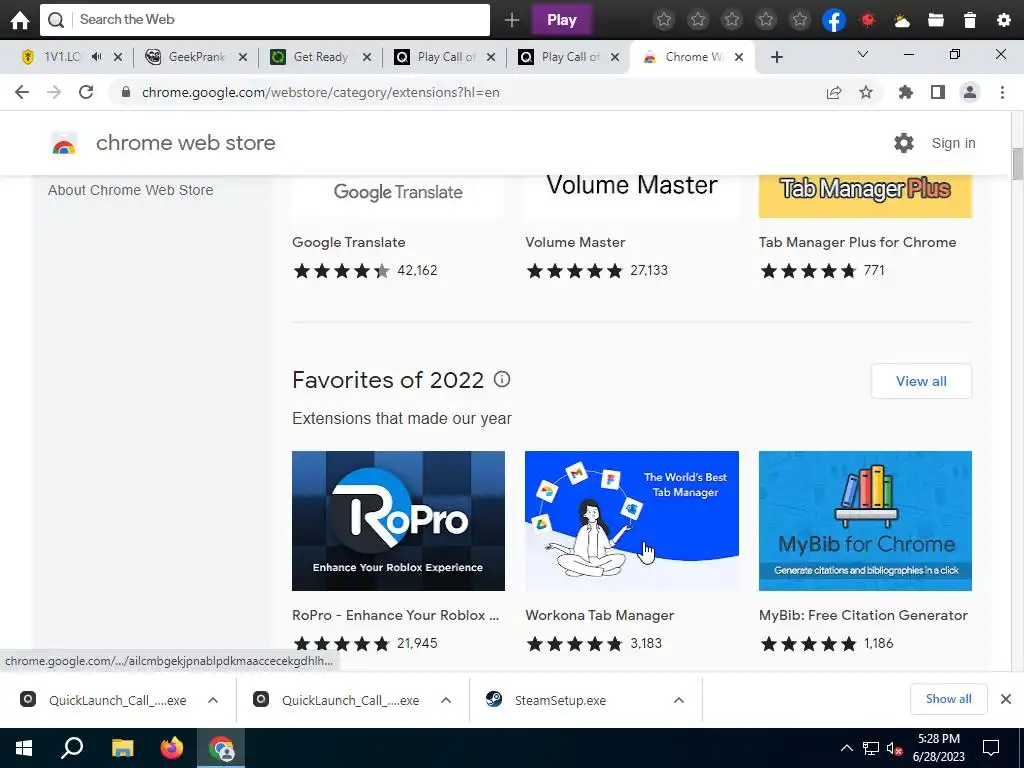
Task: Reload the page
Action: click(x=86, y=92)
